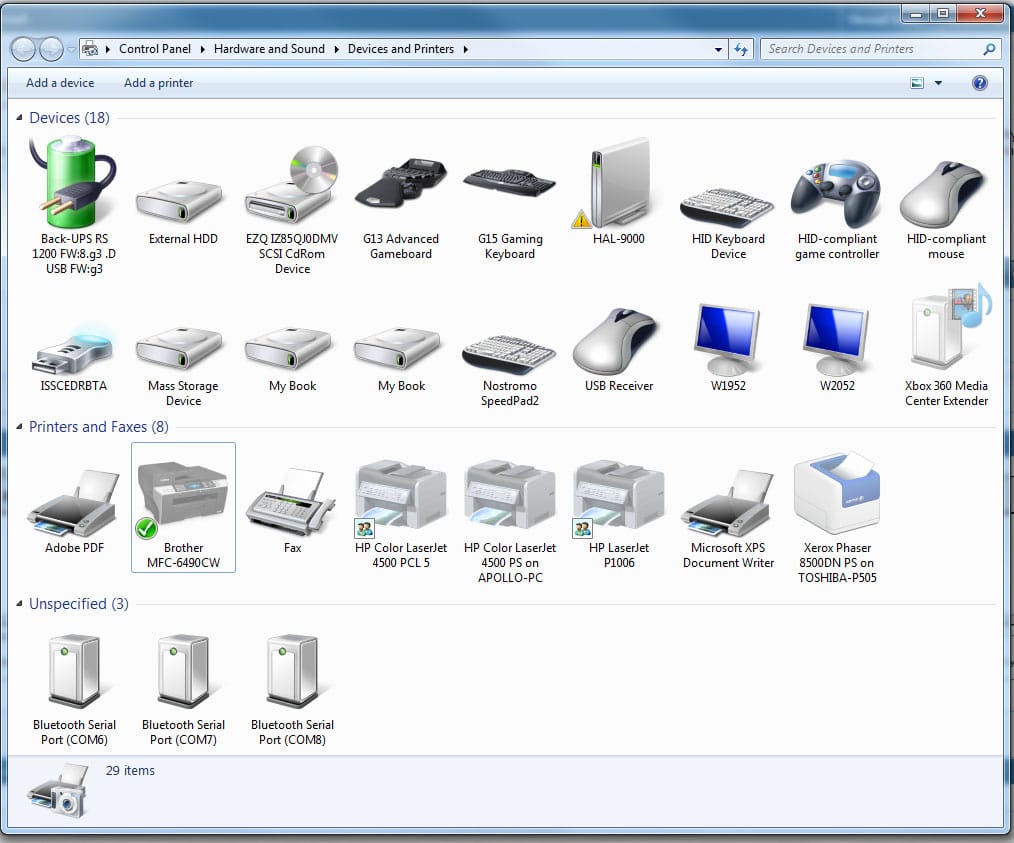Select the G15 Gaming Keyboard
Viewport: 1014px width, 843px height.
pyautogui.click(x=510, y=213)
